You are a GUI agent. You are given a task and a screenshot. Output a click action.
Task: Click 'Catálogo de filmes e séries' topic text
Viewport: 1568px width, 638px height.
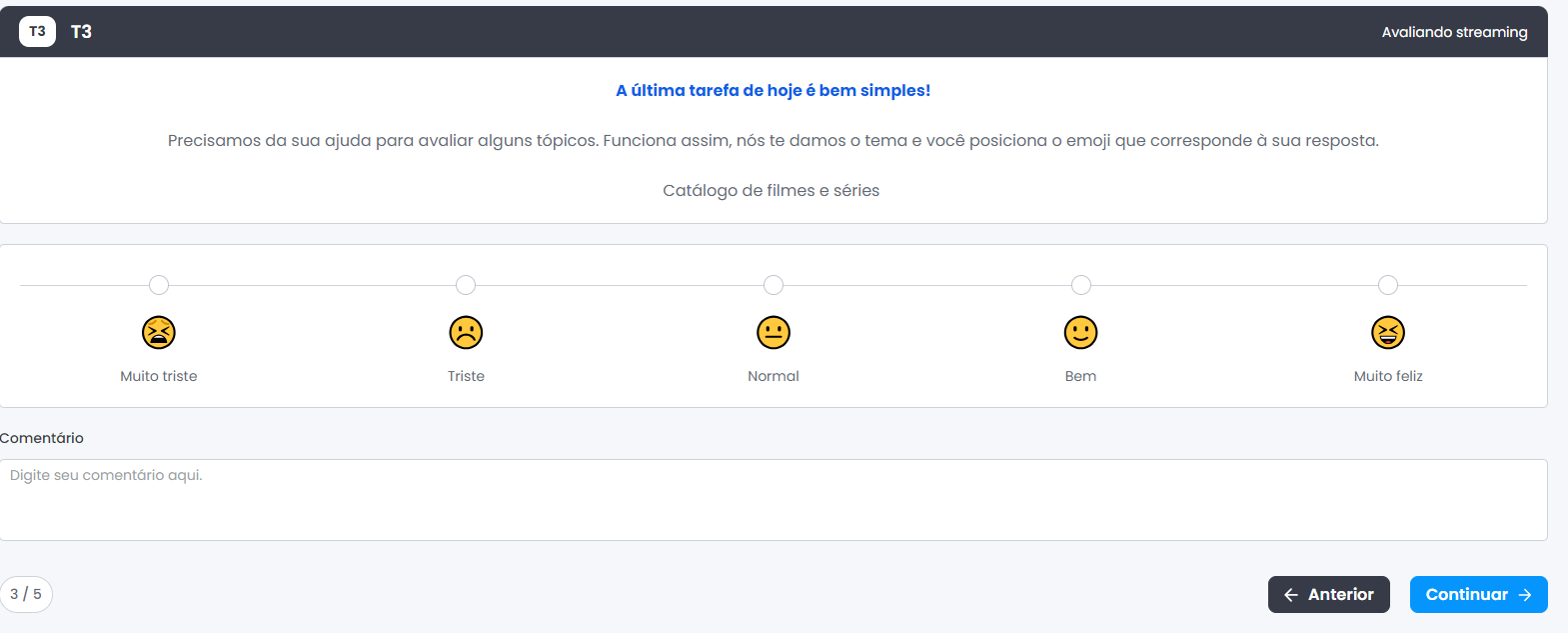coord(772,190)
